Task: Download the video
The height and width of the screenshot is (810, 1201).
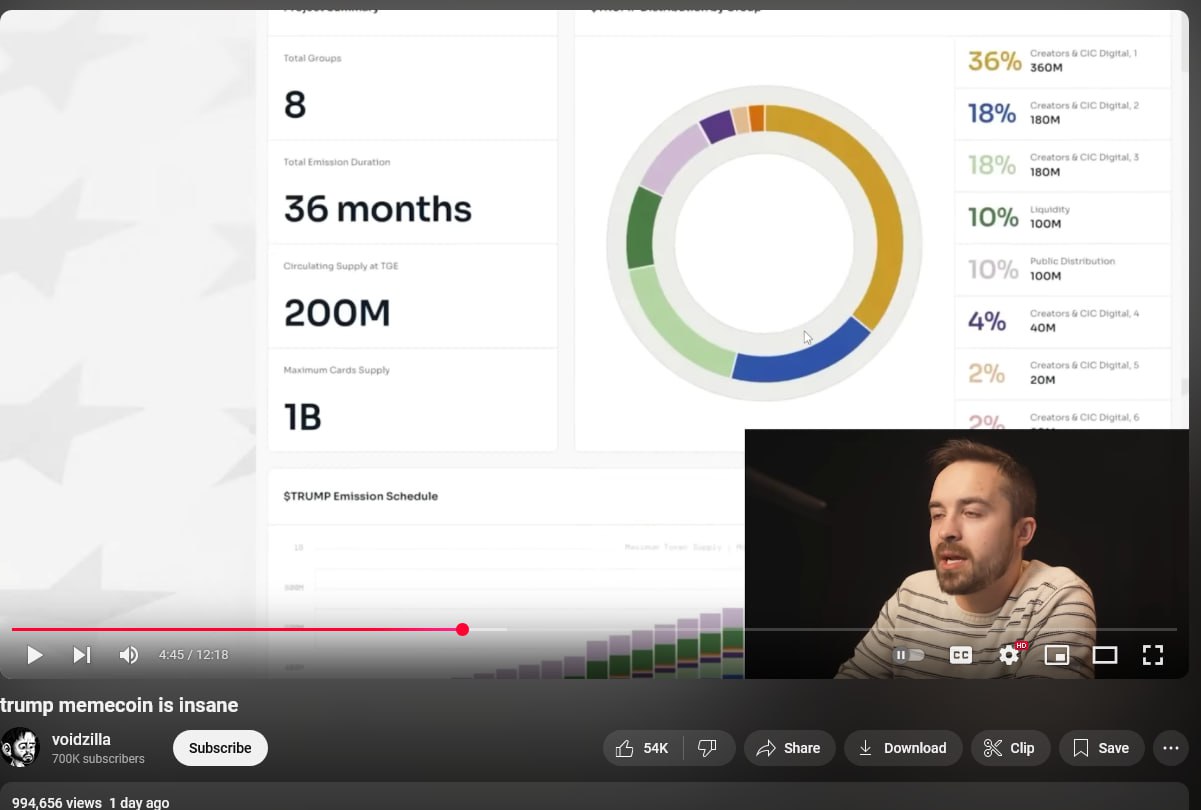Action: (903, 748)
